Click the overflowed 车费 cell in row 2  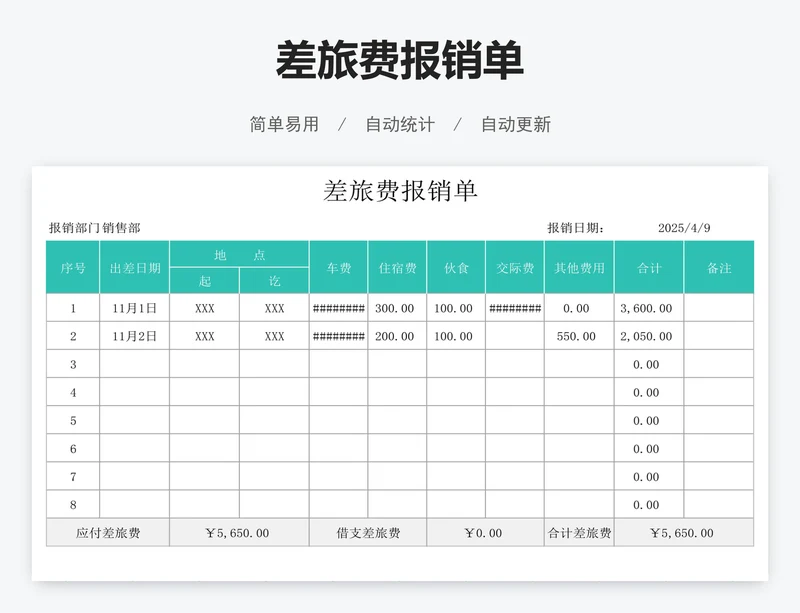338,336
